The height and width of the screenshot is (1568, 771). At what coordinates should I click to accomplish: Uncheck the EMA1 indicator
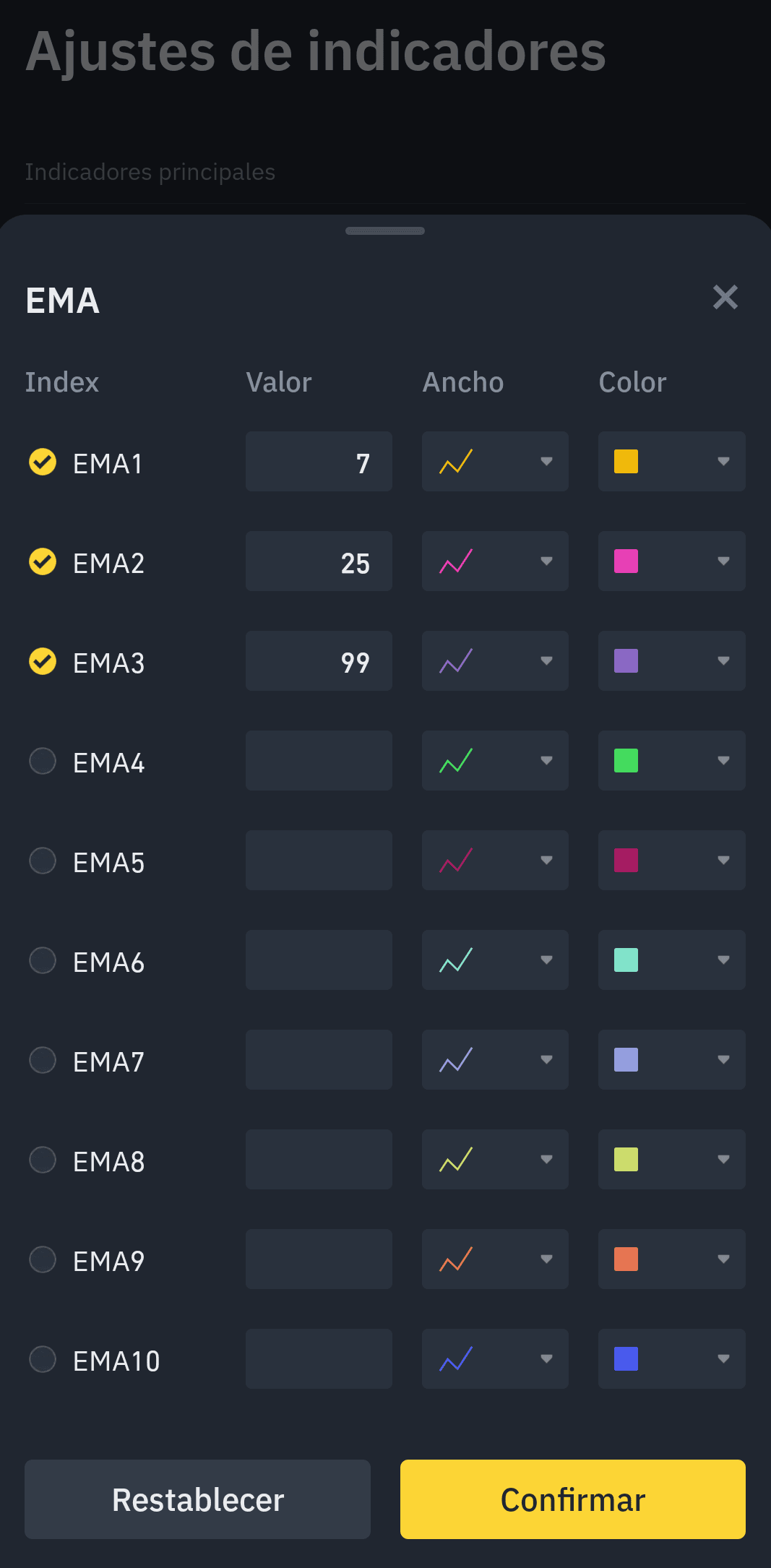point(43,462)
